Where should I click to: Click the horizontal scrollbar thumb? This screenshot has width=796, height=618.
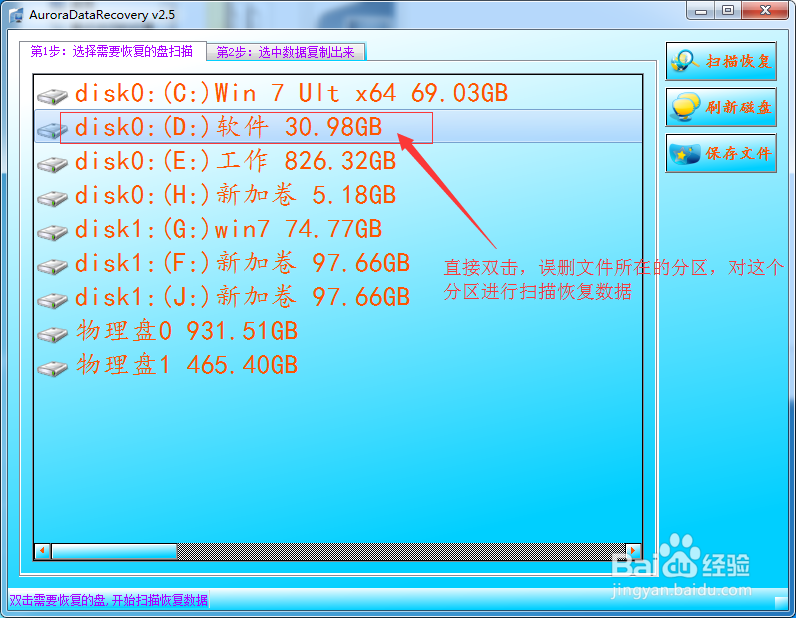(114, 551)
